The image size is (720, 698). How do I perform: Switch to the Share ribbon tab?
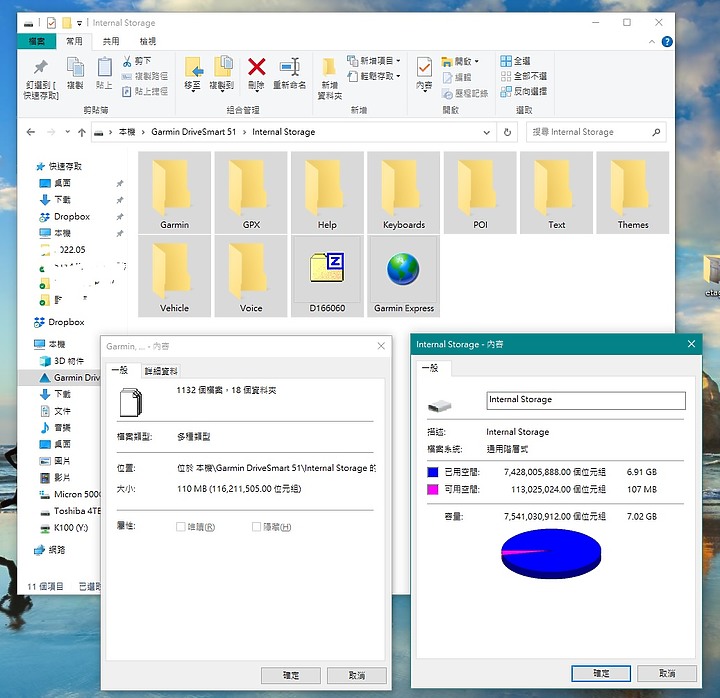coord(111,42)
